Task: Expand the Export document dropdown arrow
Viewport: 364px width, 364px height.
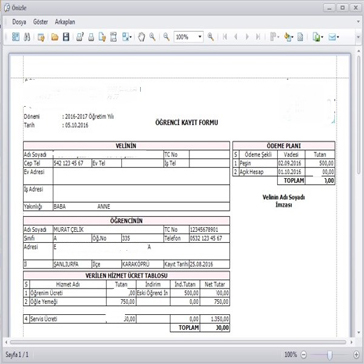Action: click(322, 37)
